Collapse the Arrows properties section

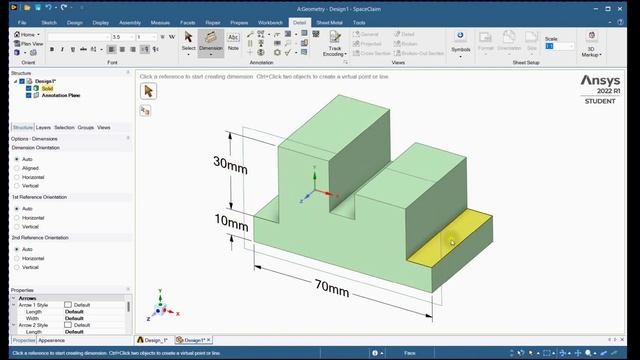click(13, 298)
